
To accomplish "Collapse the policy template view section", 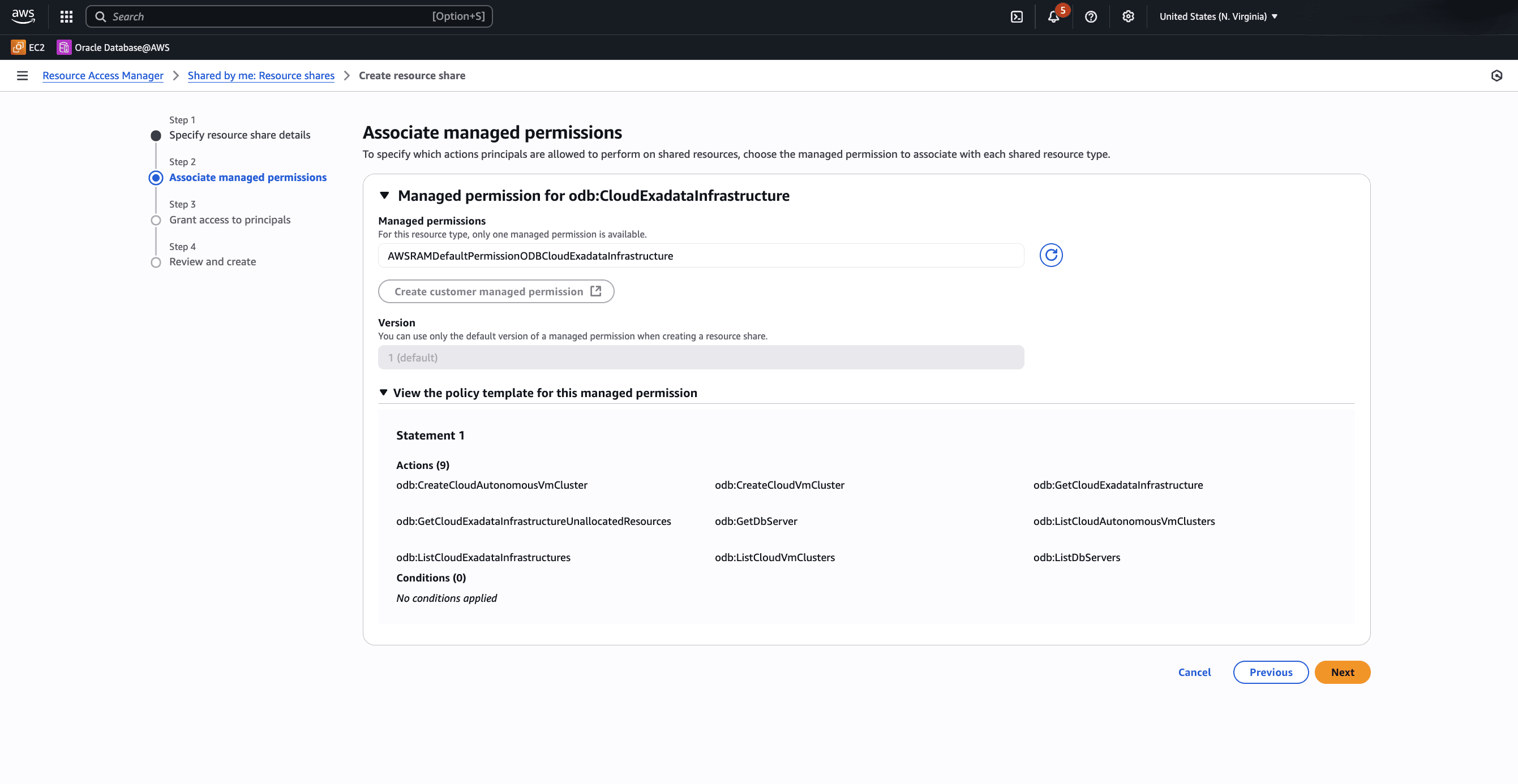I will [x=385, y=393].
